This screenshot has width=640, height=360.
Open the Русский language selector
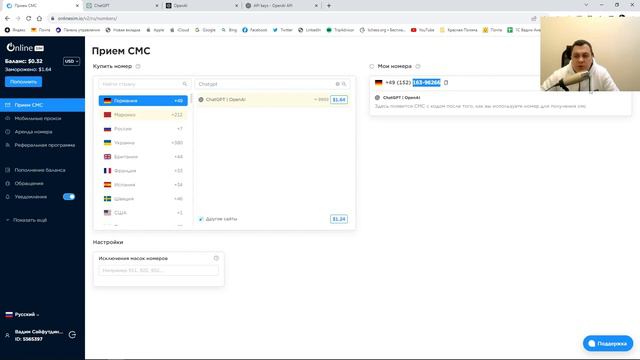tap(22, 314)
